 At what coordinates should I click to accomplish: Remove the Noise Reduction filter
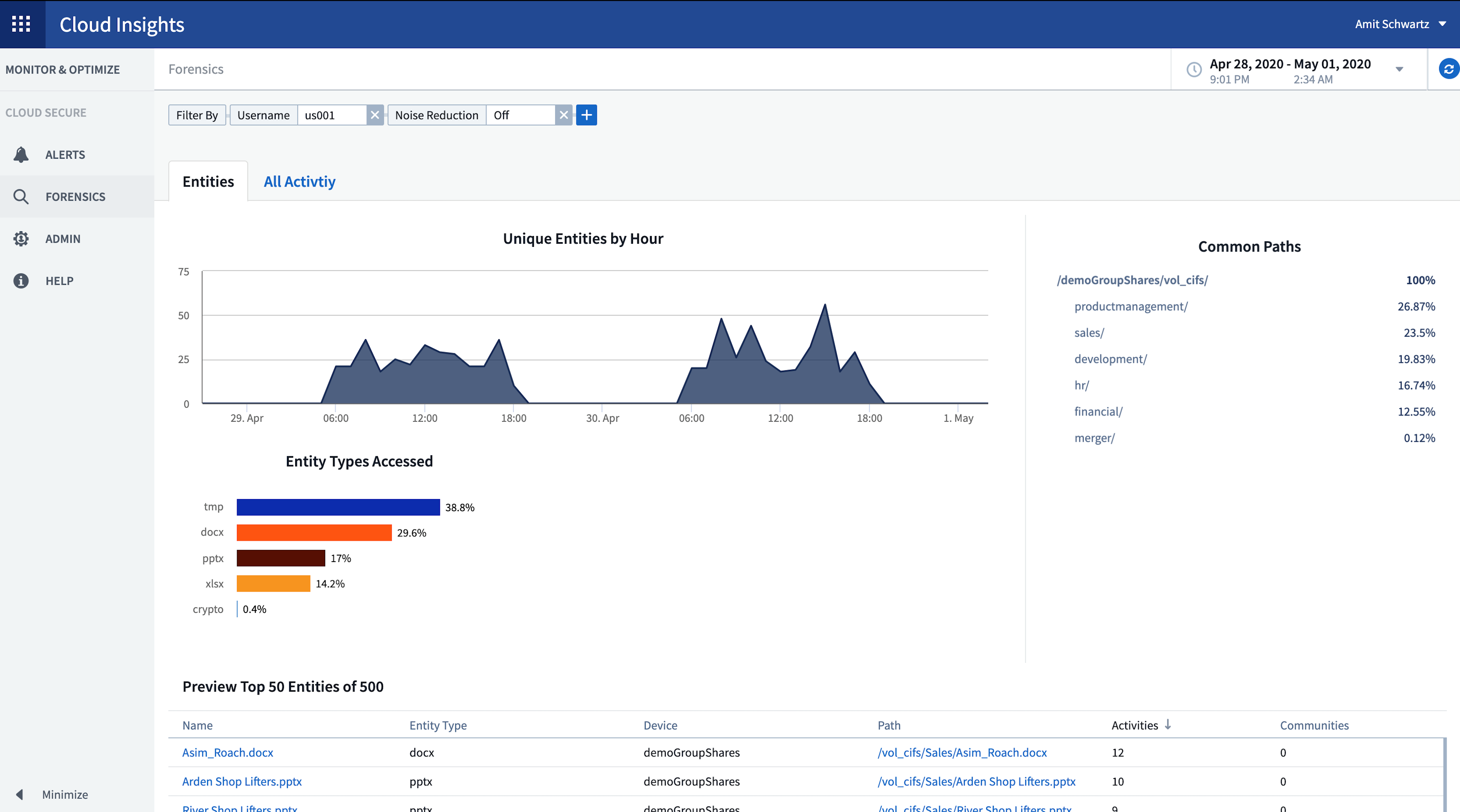[x=564, y=114]
